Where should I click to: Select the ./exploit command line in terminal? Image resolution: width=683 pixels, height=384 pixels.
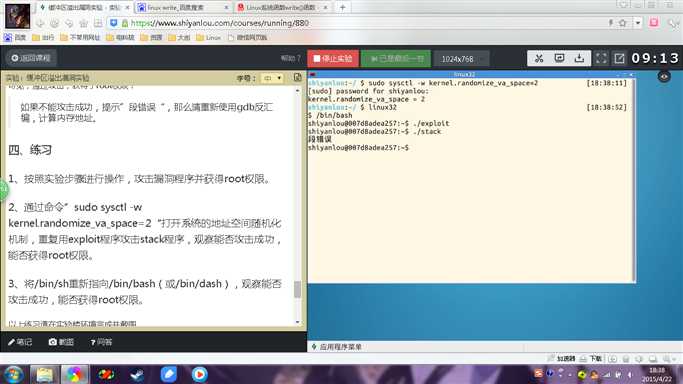pos(379,124)
